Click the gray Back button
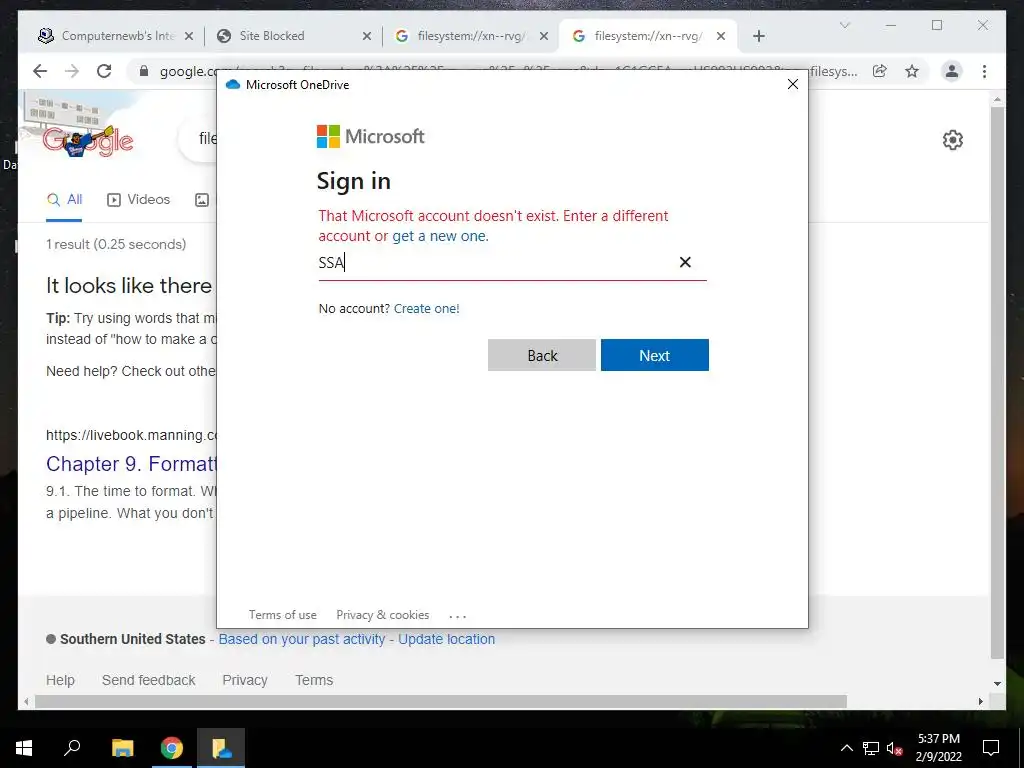The height and width of the screenshot is (768, 1024). 541,355
